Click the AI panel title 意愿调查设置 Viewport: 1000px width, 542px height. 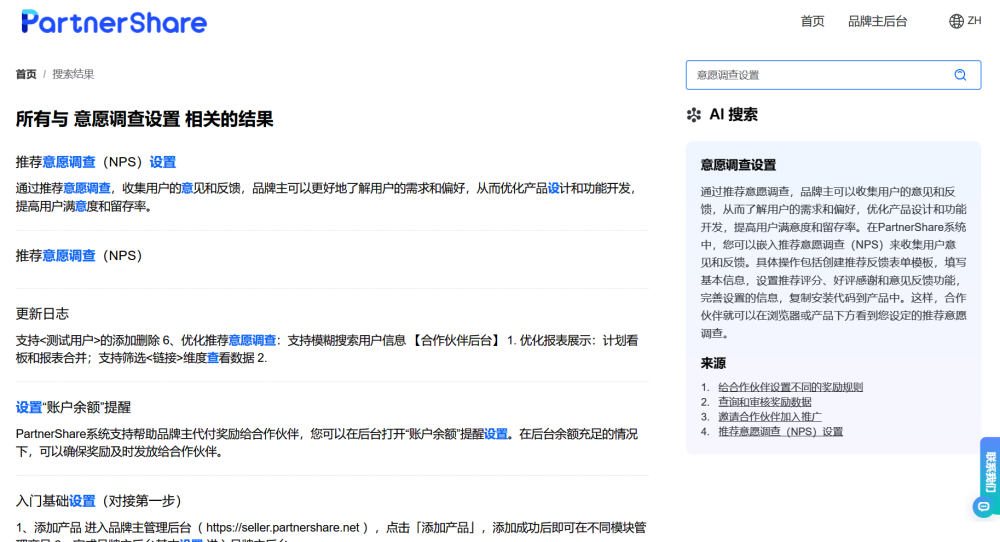tap(738, 165)
